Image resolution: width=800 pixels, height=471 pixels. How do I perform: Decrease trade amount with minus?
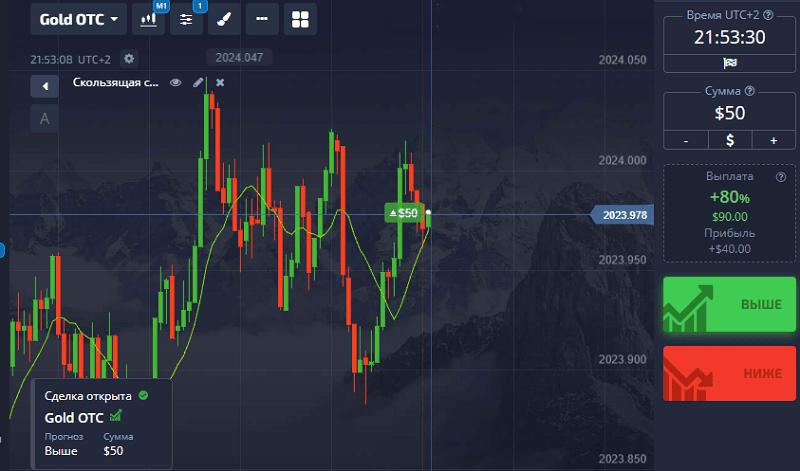tap(686, 140)
